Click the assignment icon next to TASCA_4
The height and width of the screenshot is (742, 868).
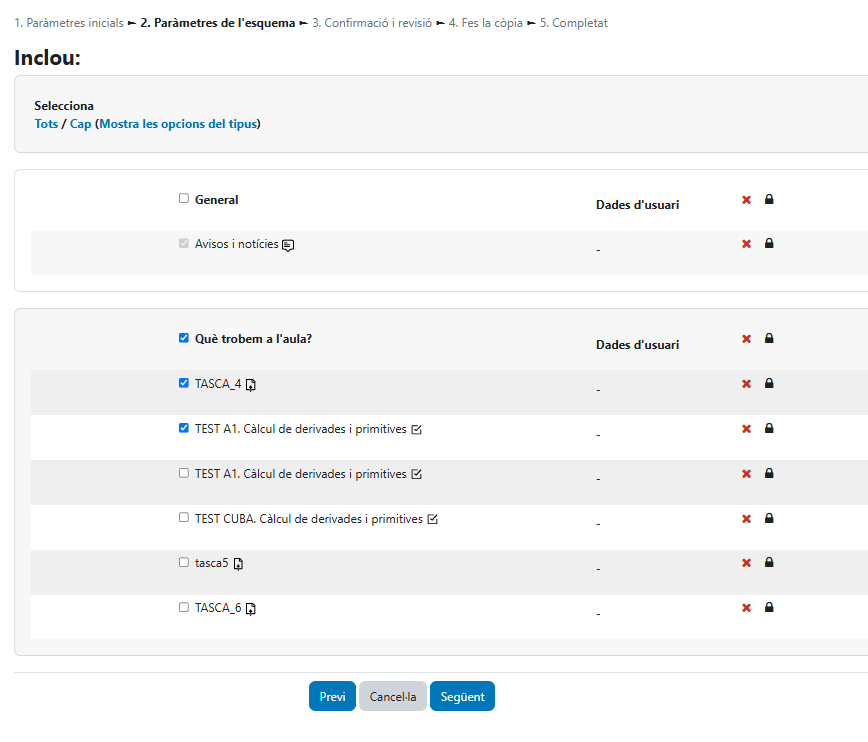251,384
